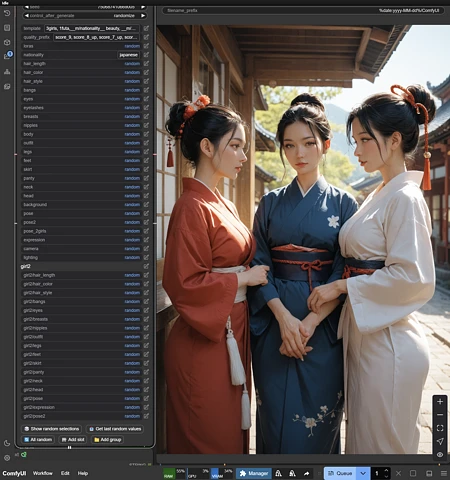Image resolution: width=450 pixels, height=480 pixels.
Task: Toggle link visibility eye icon
Action: 440,455
